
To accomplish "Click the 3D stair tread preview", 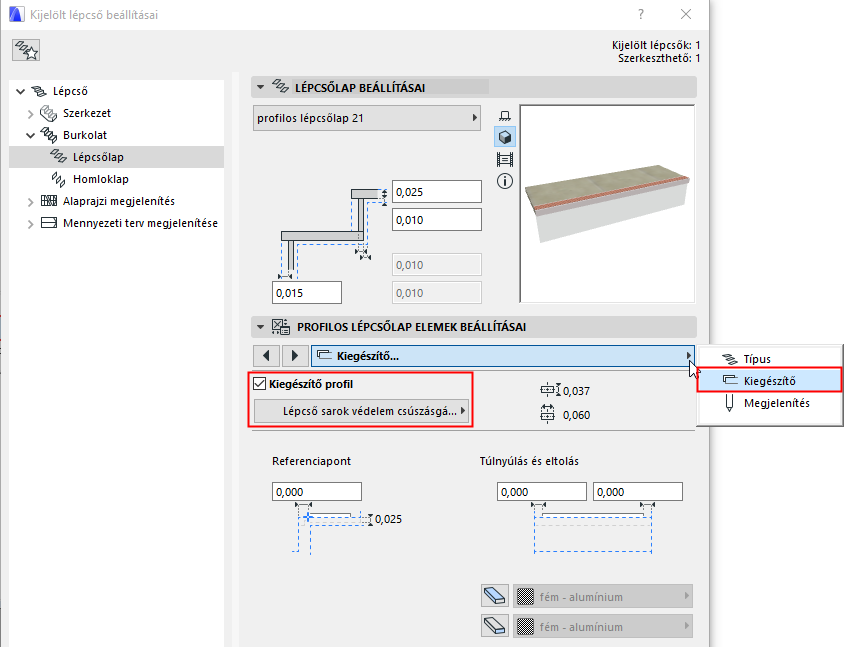I will click(x=607, y=203).
